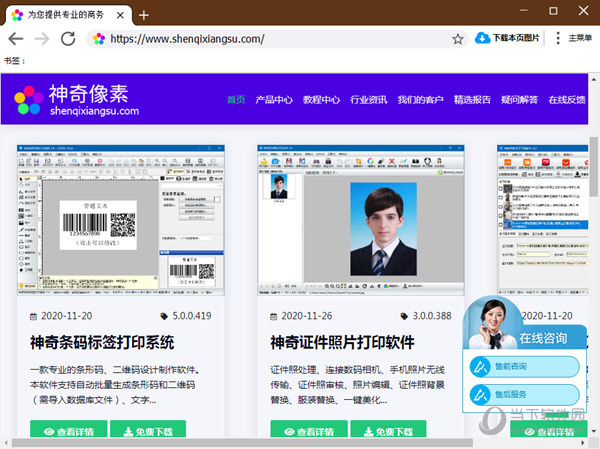This screenshot has height=449, width=600.
Task: Click the browser back arrow
Action: (16, 38)
